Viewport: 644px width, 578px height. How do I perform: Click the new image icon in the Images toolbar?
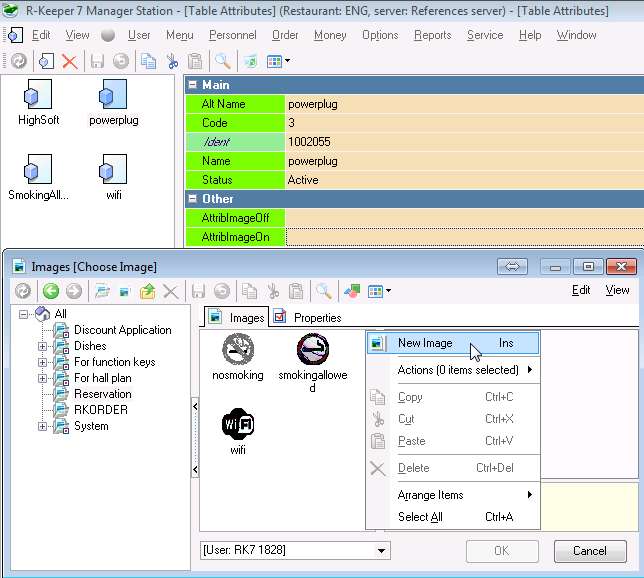(x=124, y=292)
